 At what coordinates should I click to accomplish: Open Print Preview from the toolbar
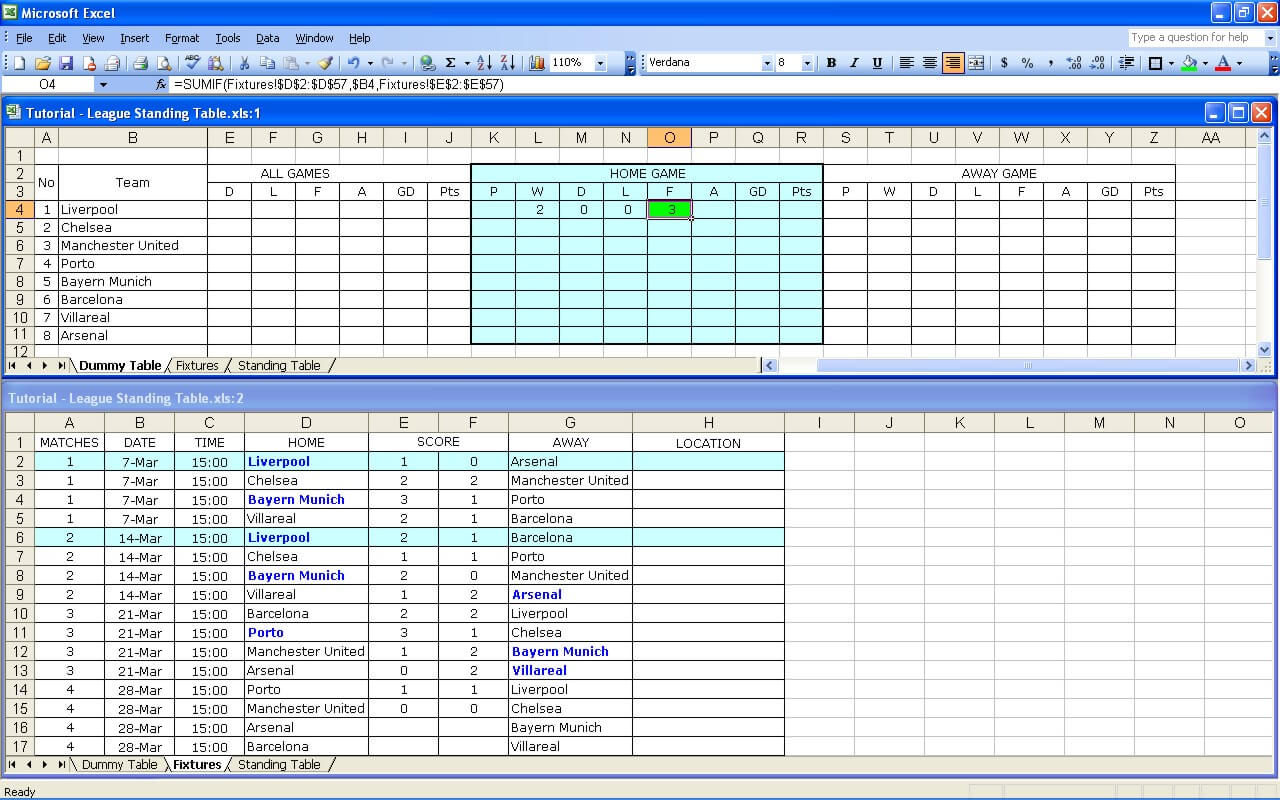(x=164, y=63)
